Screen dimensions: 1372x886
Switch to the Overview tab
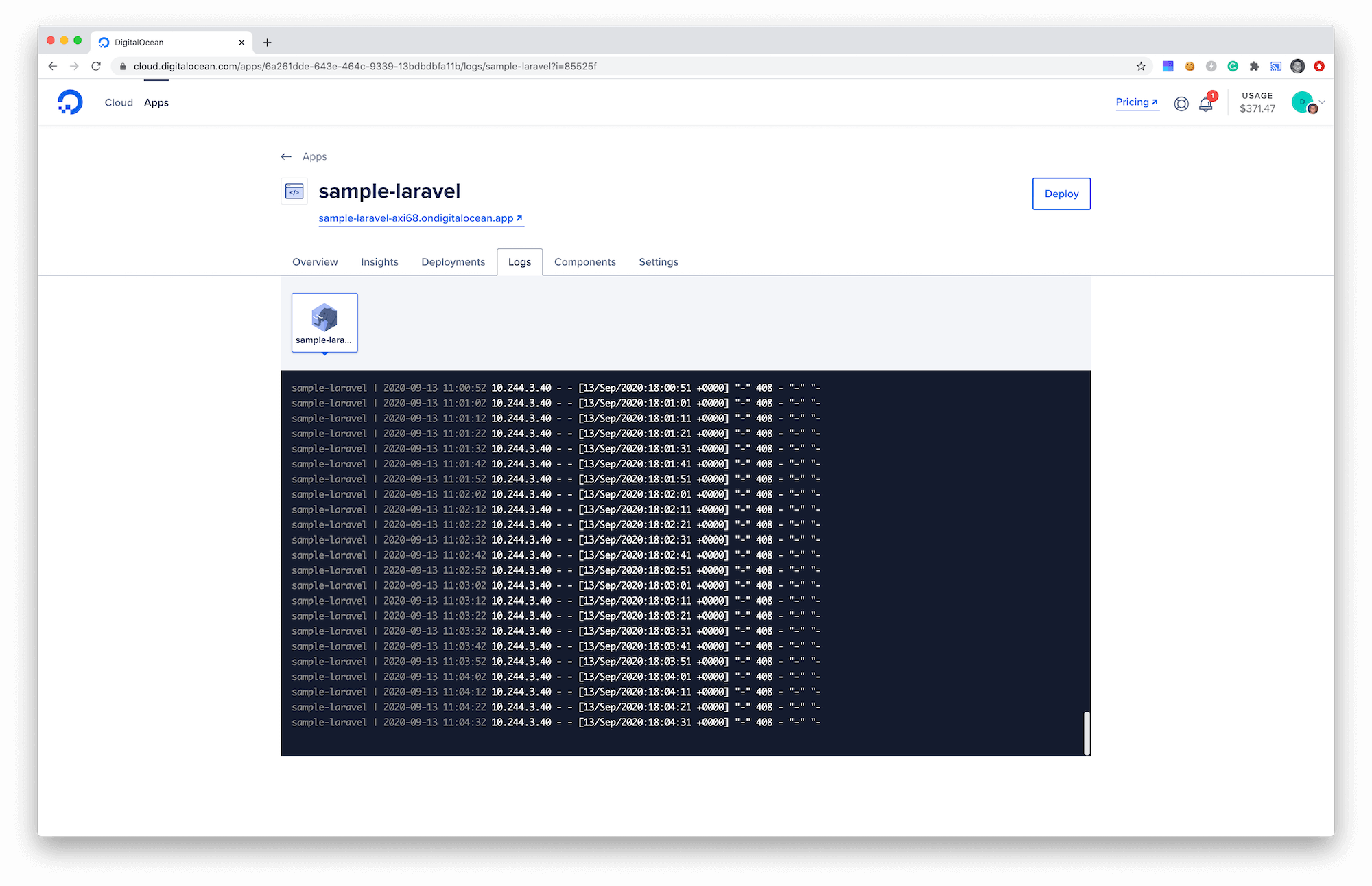(315, 262)
